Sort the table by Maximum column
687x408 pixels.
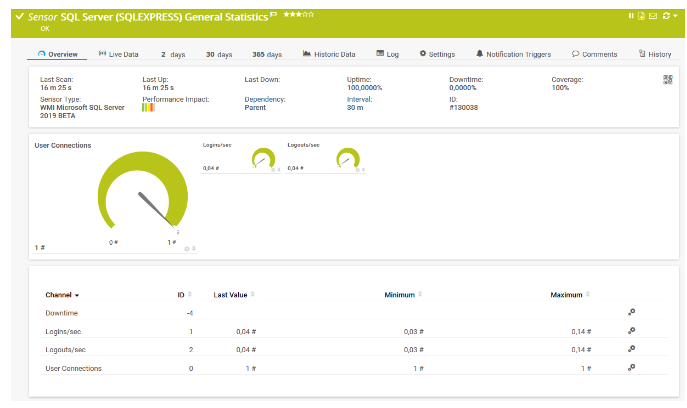click(x=570, y=294)
